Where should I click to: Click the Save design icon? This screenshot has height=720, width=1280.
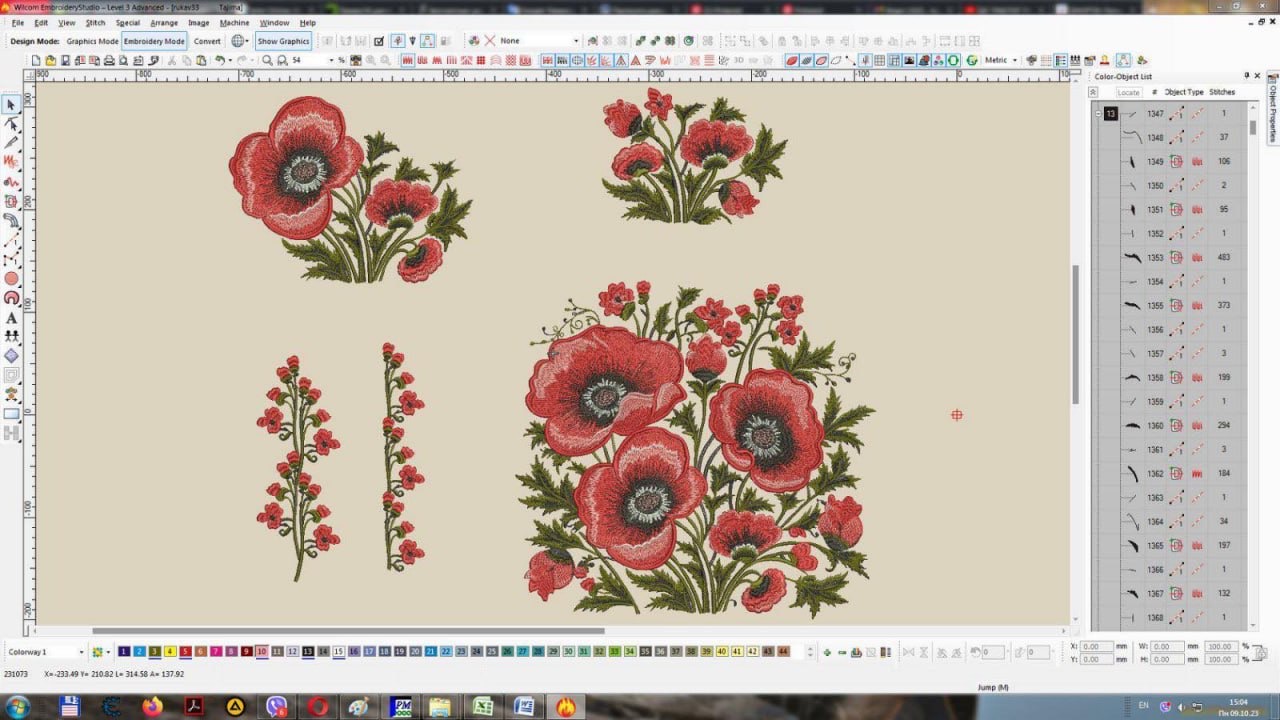(x=66, y=60)
